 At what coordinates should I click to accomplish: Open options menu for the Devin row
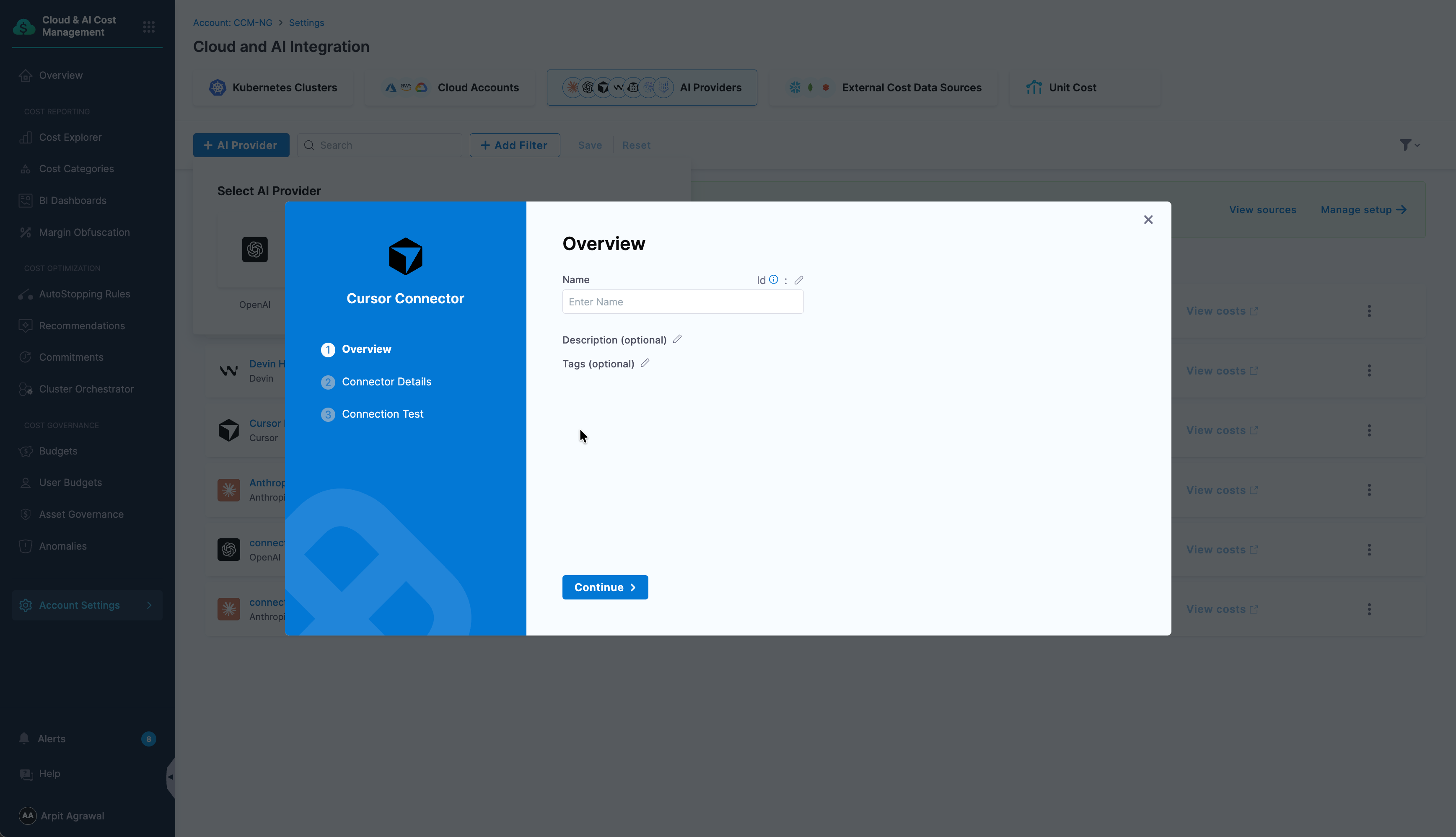coord(1368,371)
